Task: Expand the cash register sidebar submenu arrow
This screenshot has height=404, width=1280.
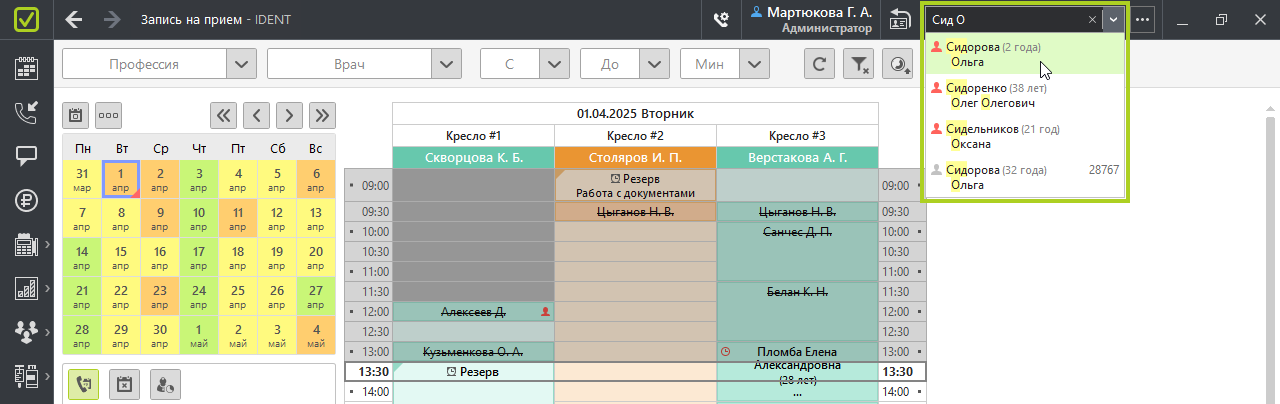Action: (47, 243)
